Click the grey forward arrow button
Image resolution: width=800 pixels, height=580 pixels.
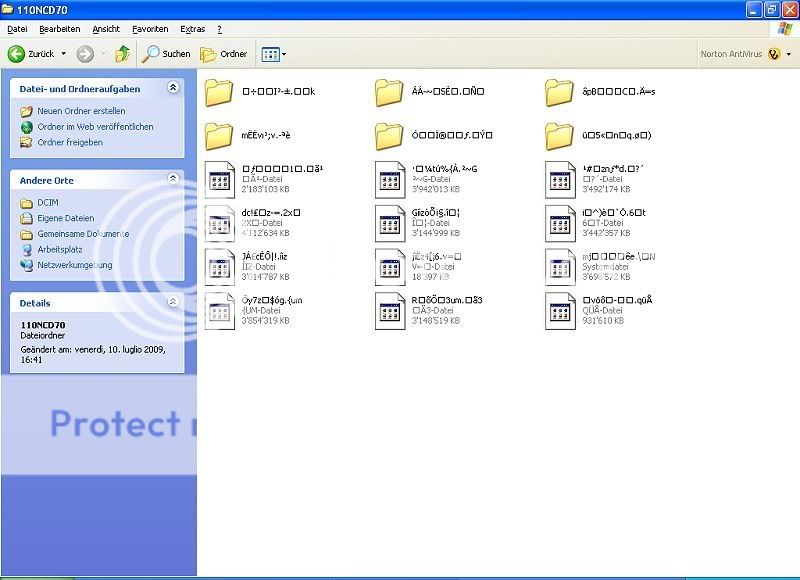(x=85, y=54)
